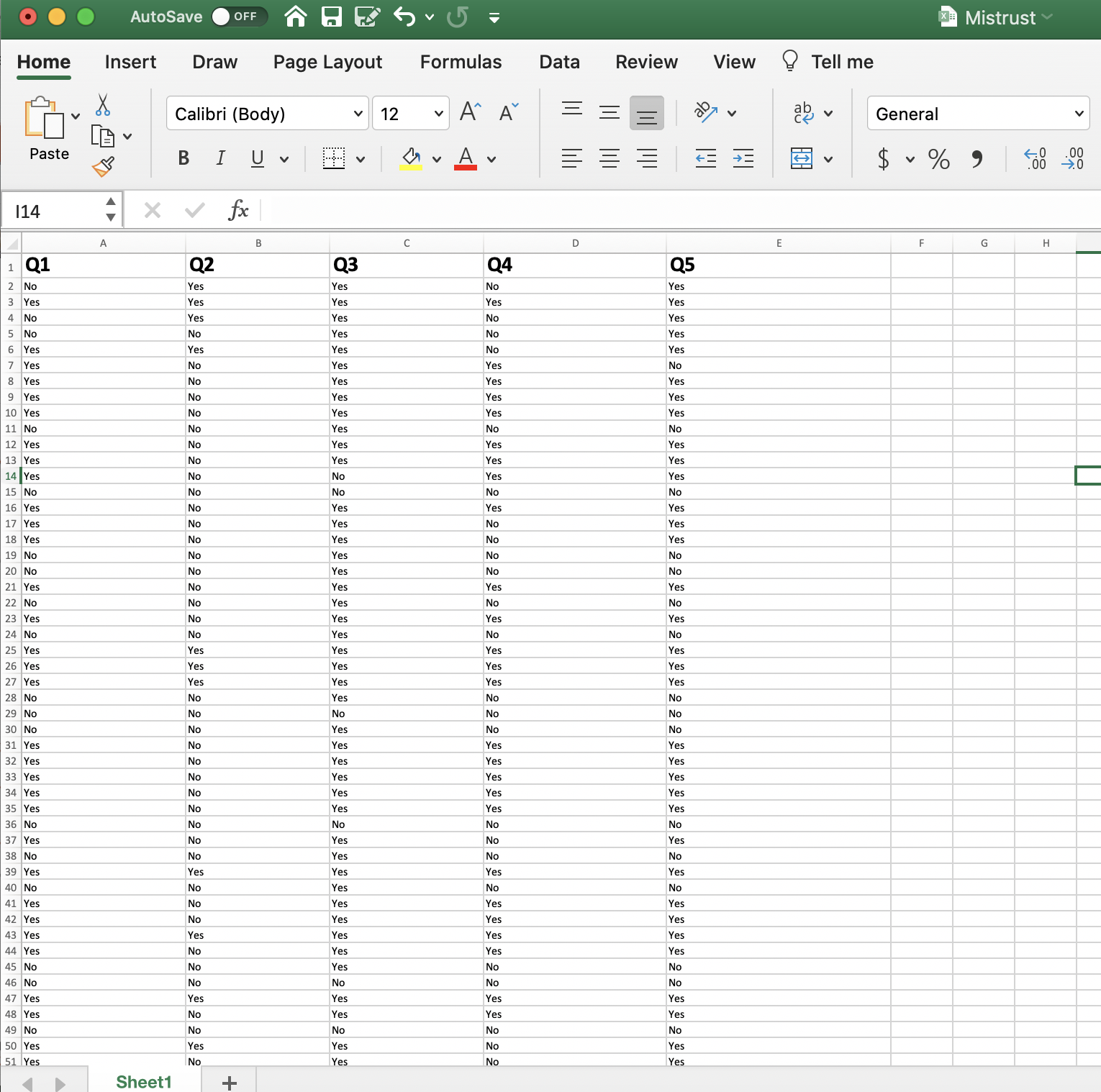Save the workbook with the floppy disk icon
The image size is (1101, 1092).
(x=331, y=17)
